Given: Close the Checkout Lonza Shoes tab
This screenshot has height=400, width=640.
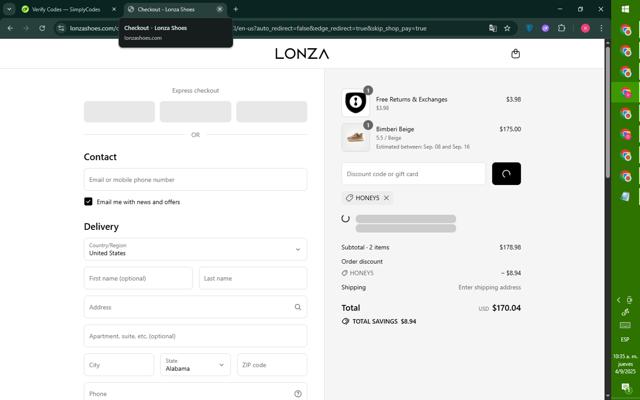Looking at the screenshot, I should point(220,9).
